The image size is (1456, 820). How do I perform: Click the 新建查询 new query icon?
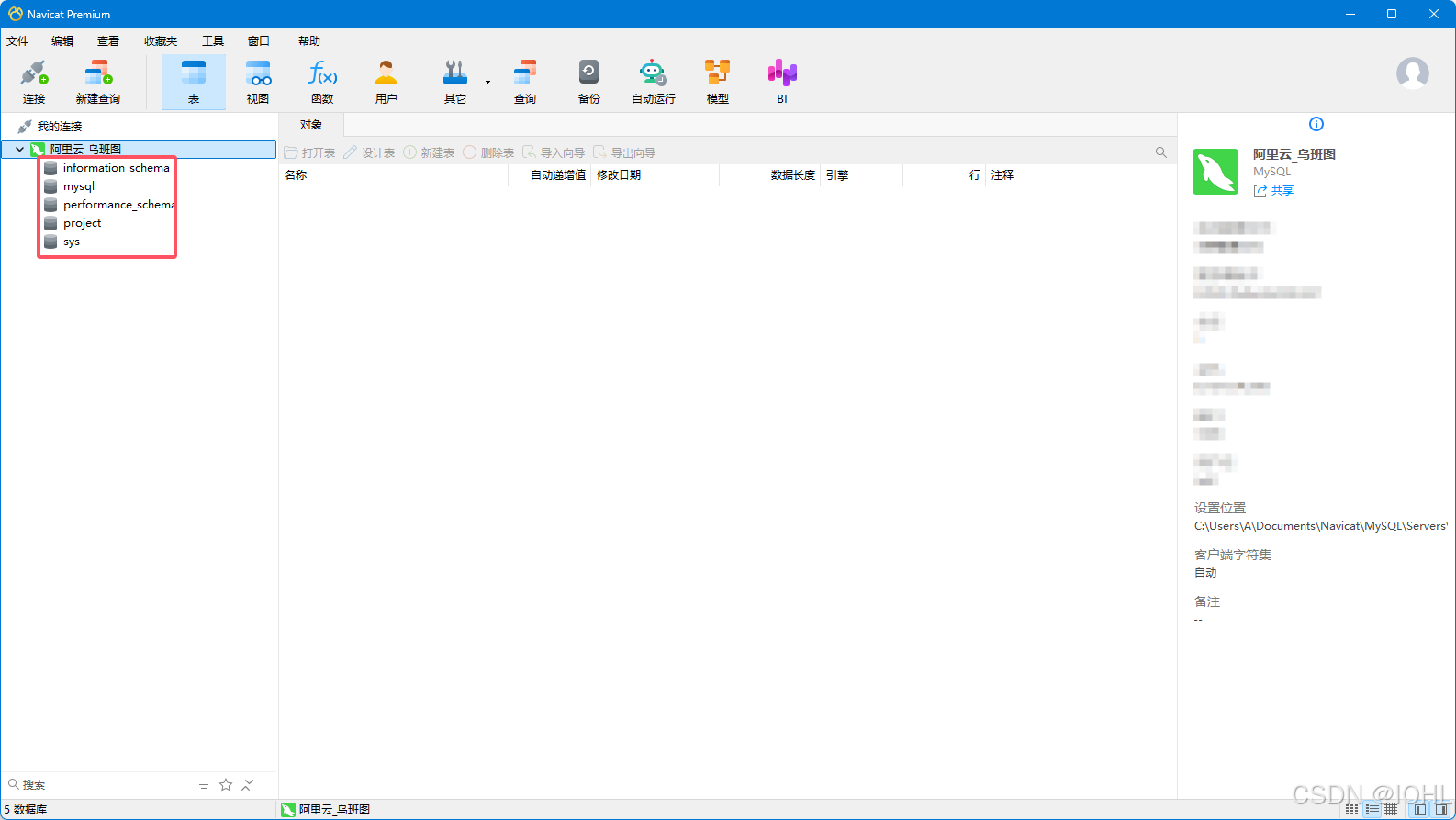click(x=98, y=82)
